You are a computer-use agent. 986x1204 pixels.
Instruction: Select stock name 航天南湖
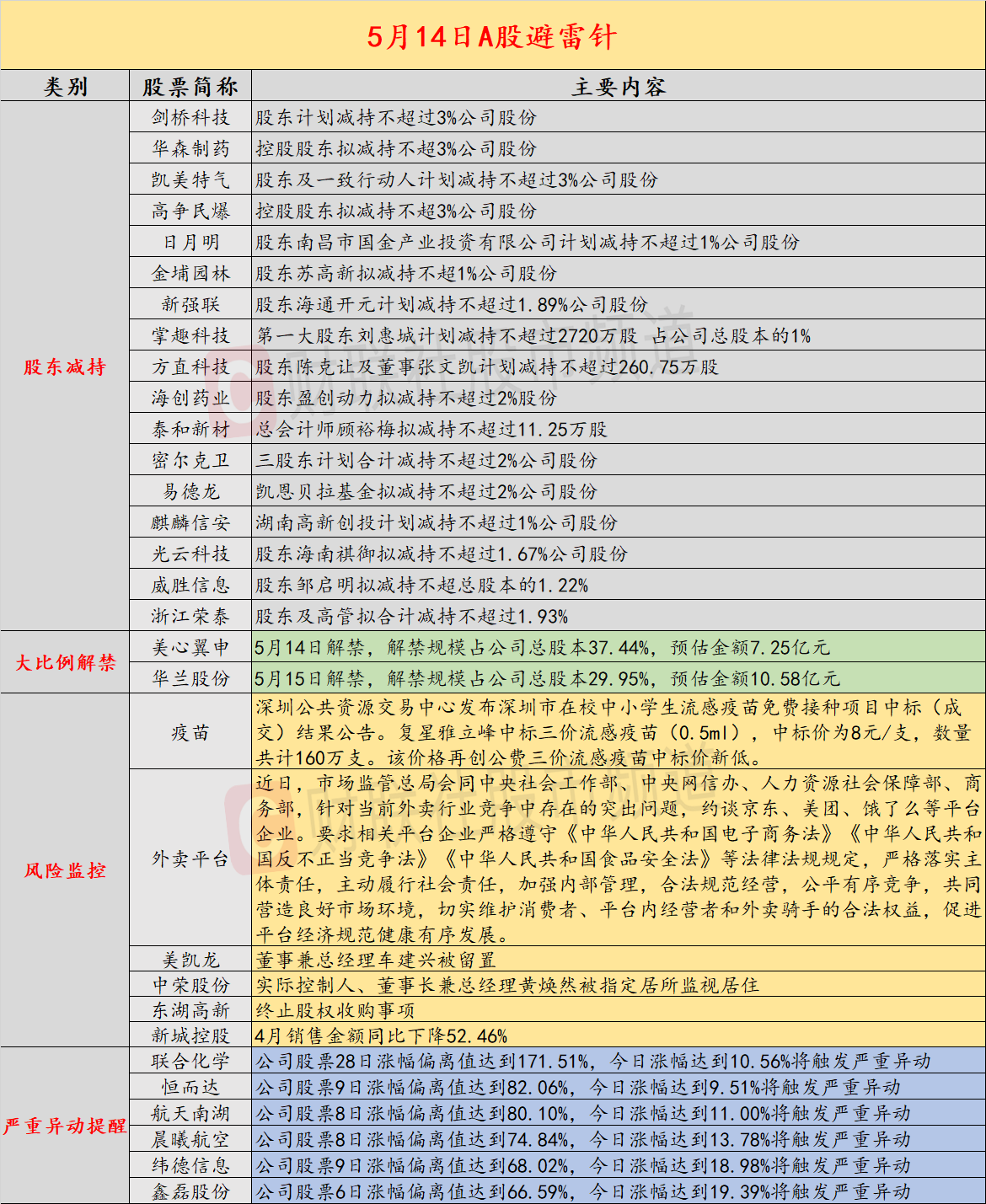[190, 1113]
